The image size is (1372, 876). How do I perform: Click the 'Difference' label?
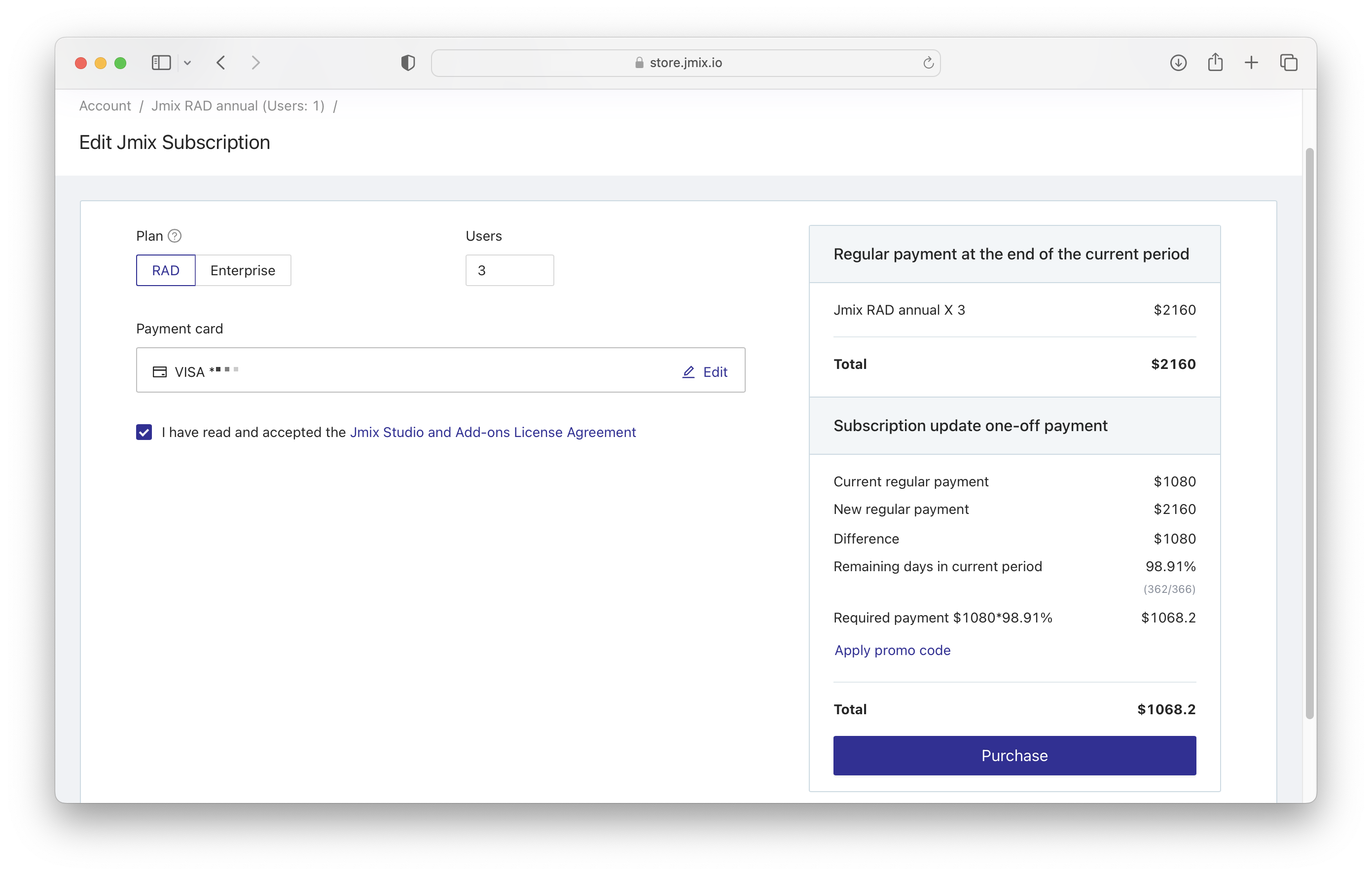pyautogui.click(x=866, y=539)
